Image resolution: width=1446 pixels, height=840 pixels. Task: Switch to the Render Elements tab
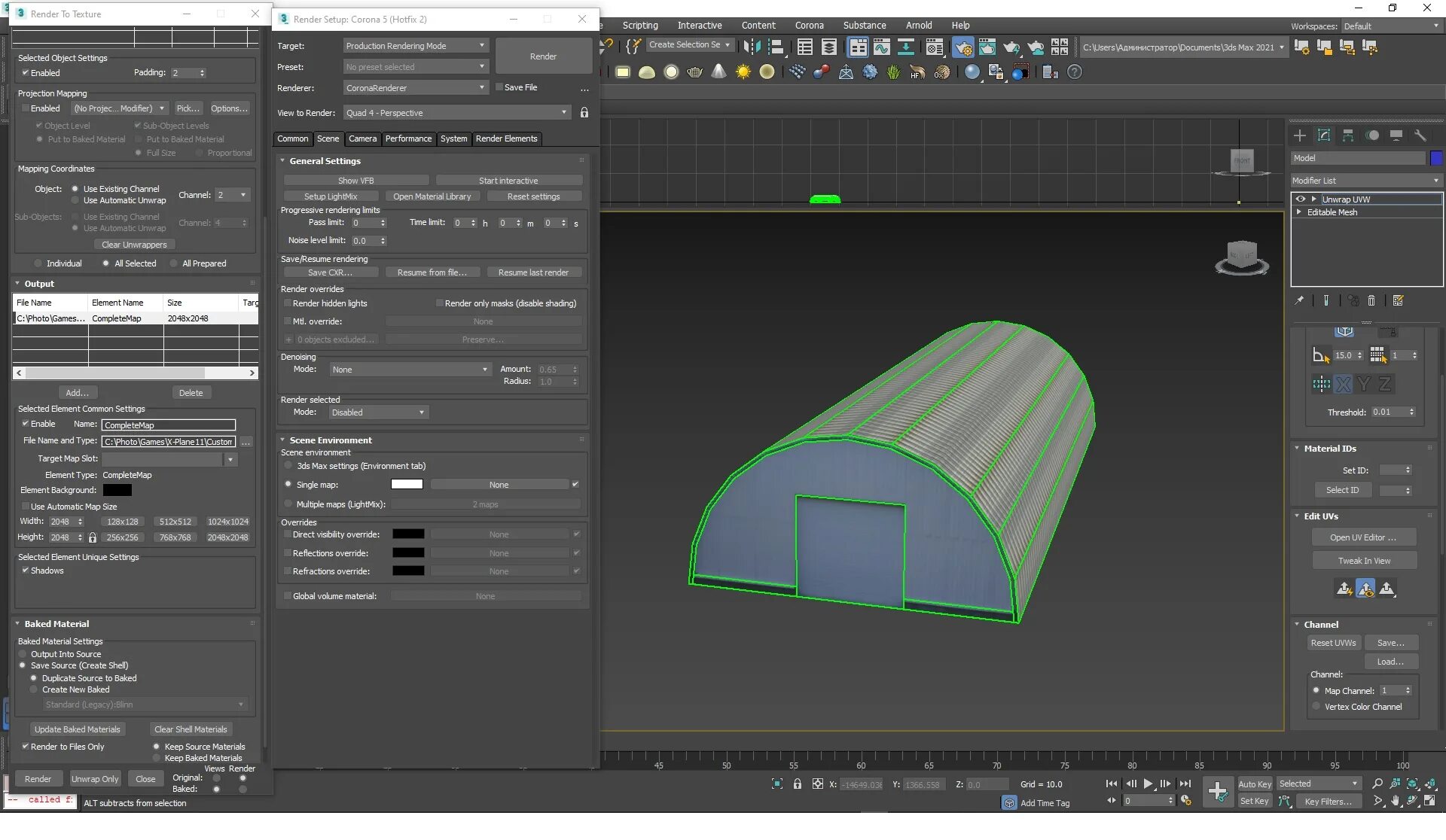(506, 138)
